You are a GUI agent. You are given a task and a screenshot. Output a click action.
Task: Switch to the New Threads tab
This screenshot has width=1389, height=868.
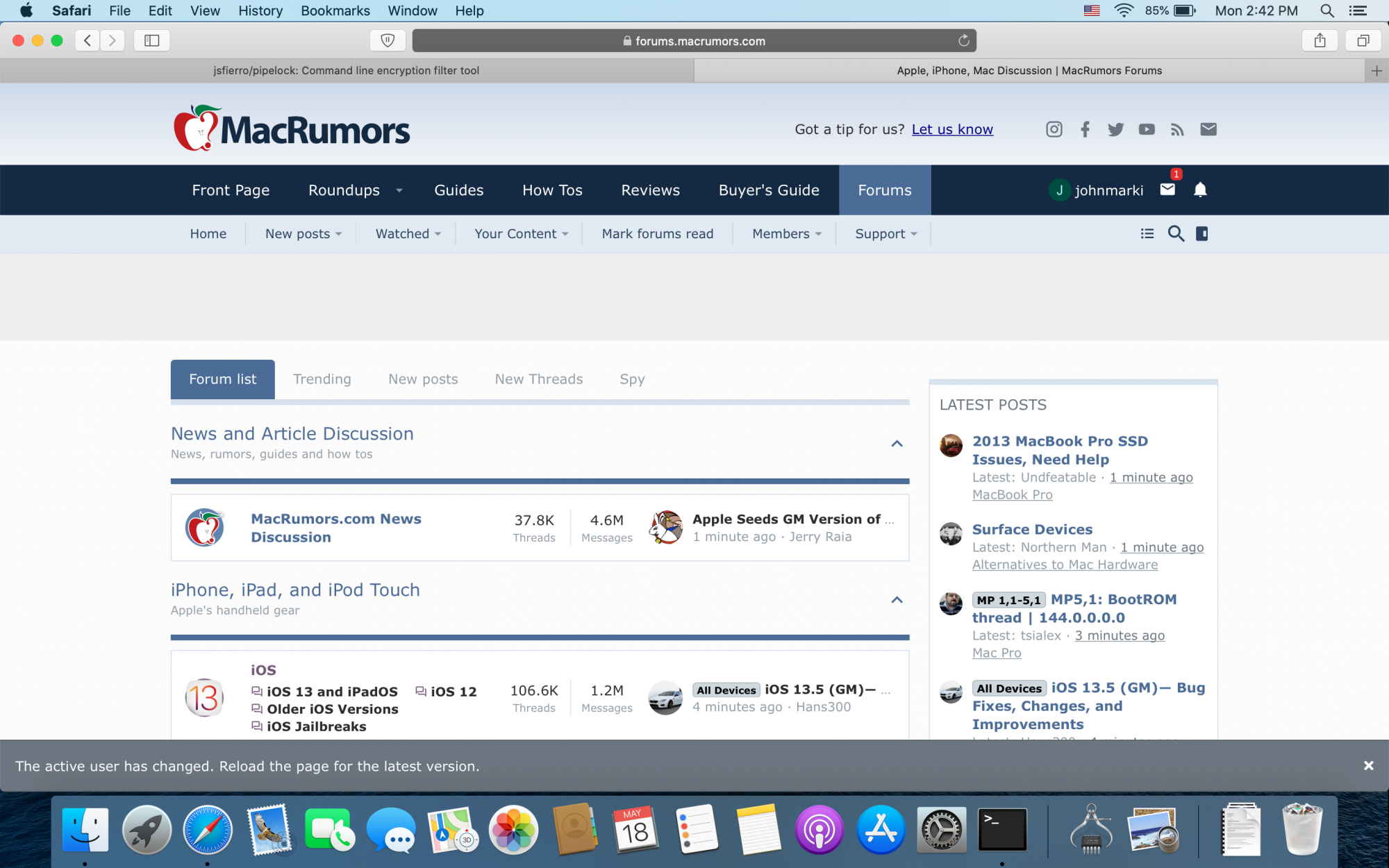pyautogui.click(x=539, y=379)
